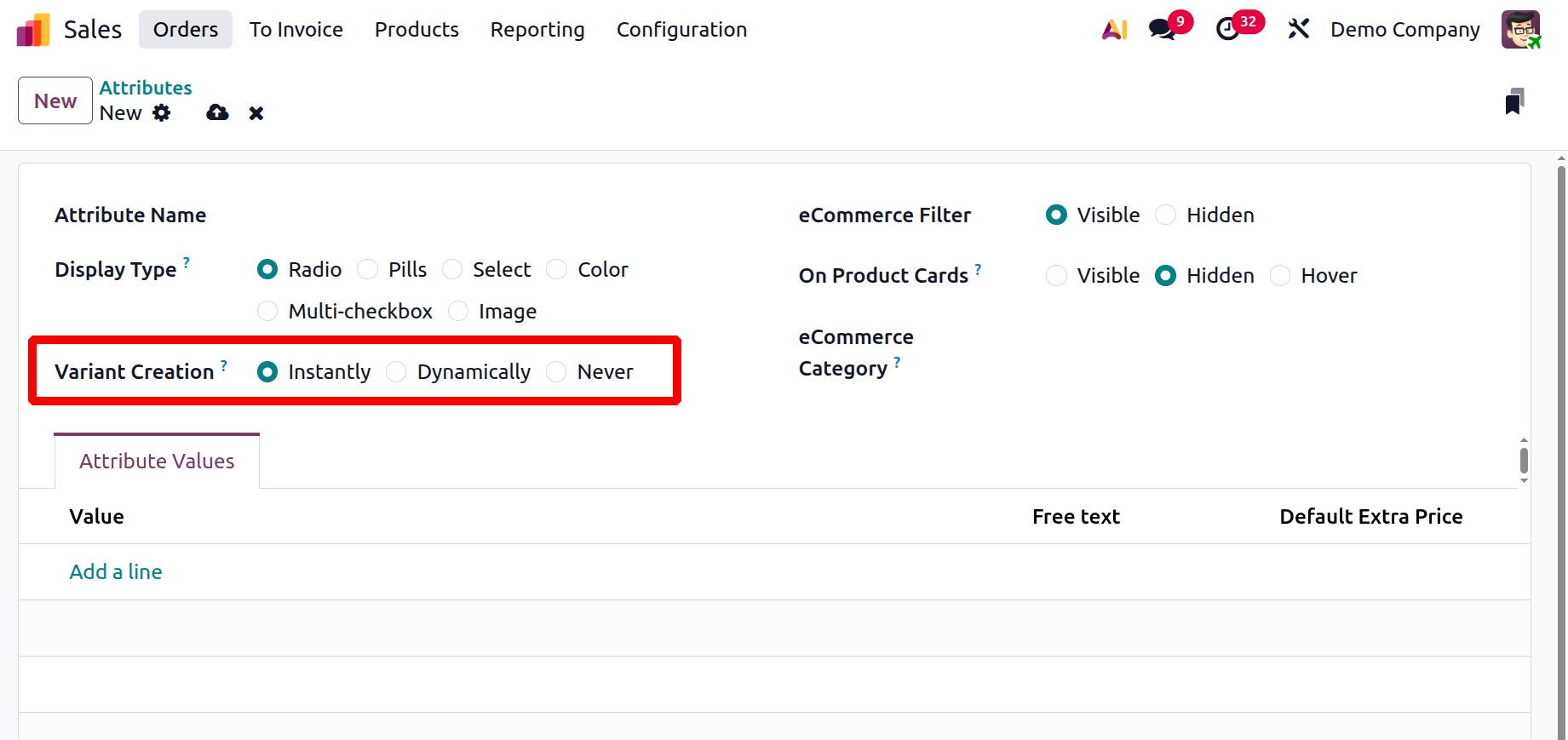Screen dimensions: 1568x740
Task: Open the Reporting menu
Action: (x=537, y=30)
